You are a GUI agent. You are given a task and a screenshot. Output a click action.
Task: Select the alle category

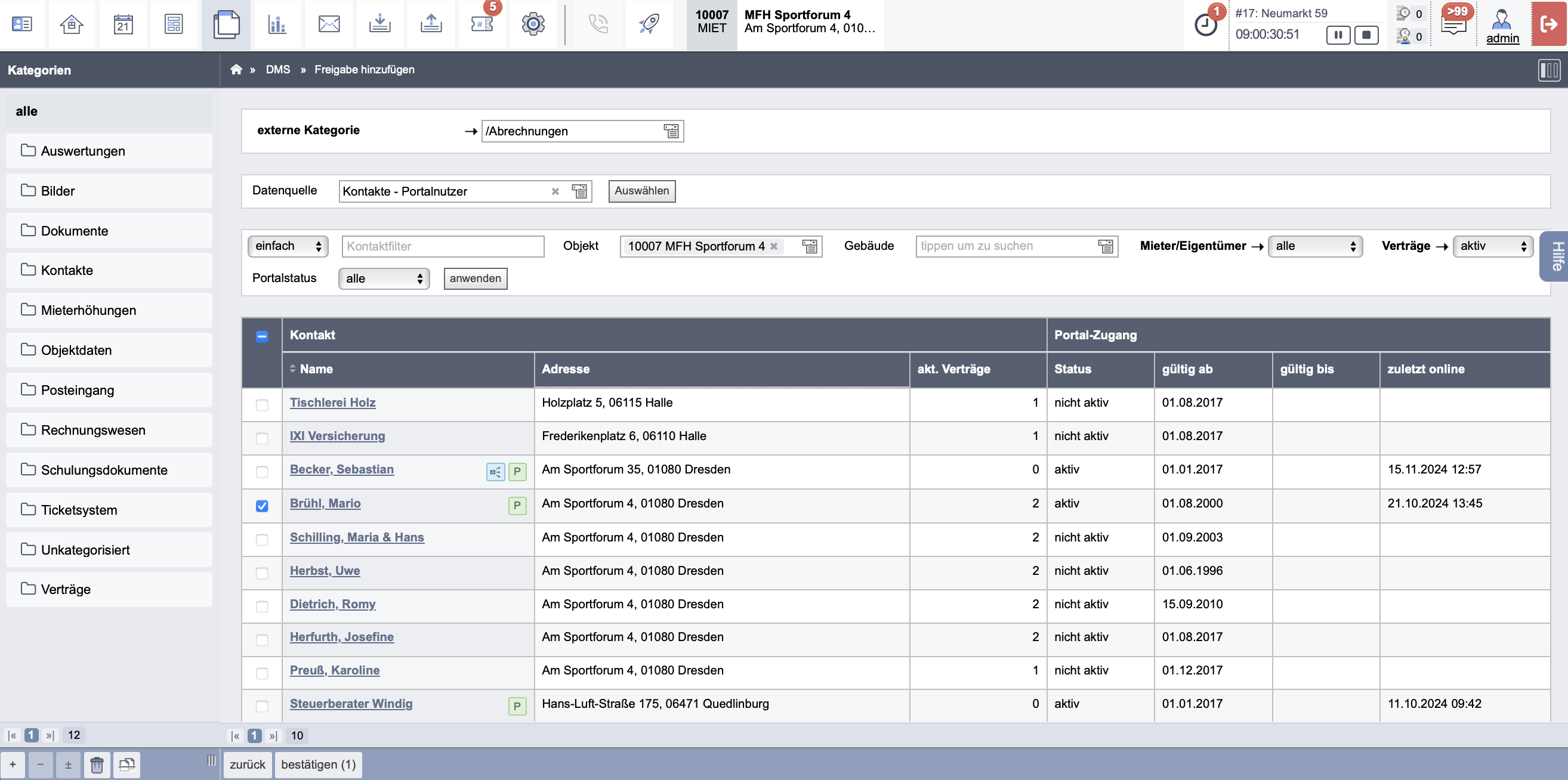click(109, 112)
